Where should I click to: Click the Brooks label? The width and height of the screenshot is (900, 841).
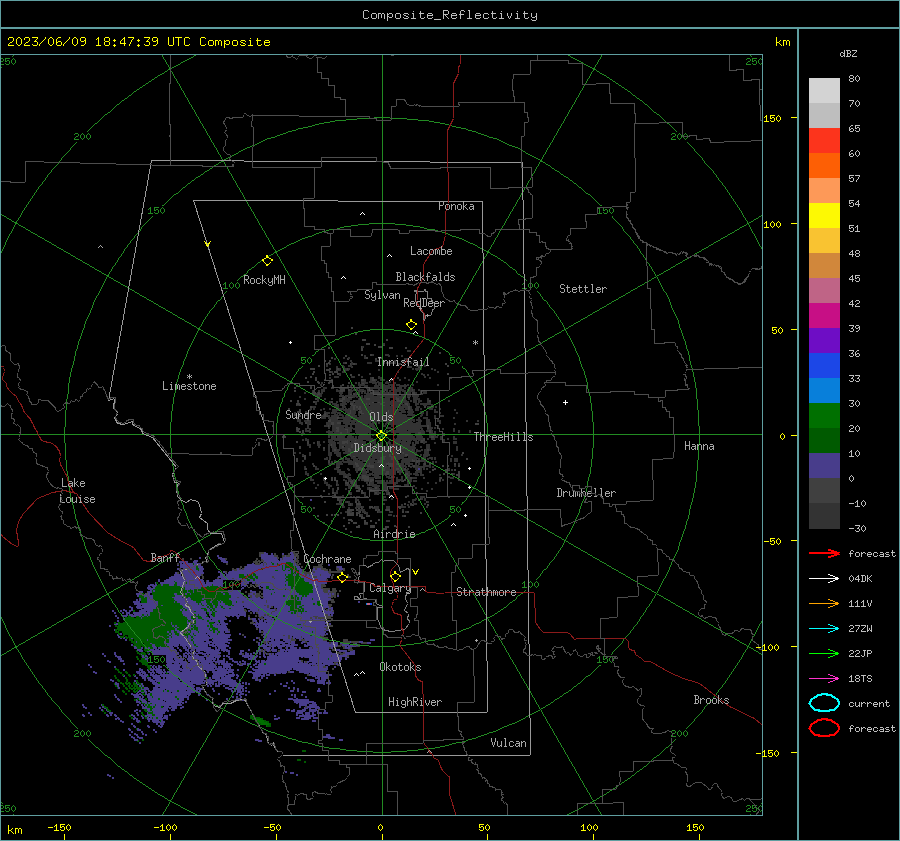coord(711,700)
